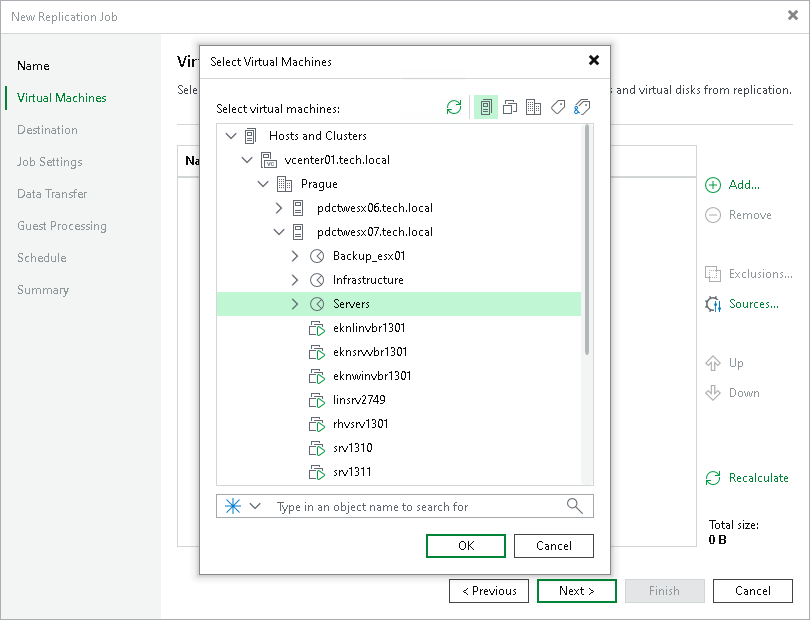Open the VMs and Tags view
Screen dimensions: 810x620
(581, 107)
